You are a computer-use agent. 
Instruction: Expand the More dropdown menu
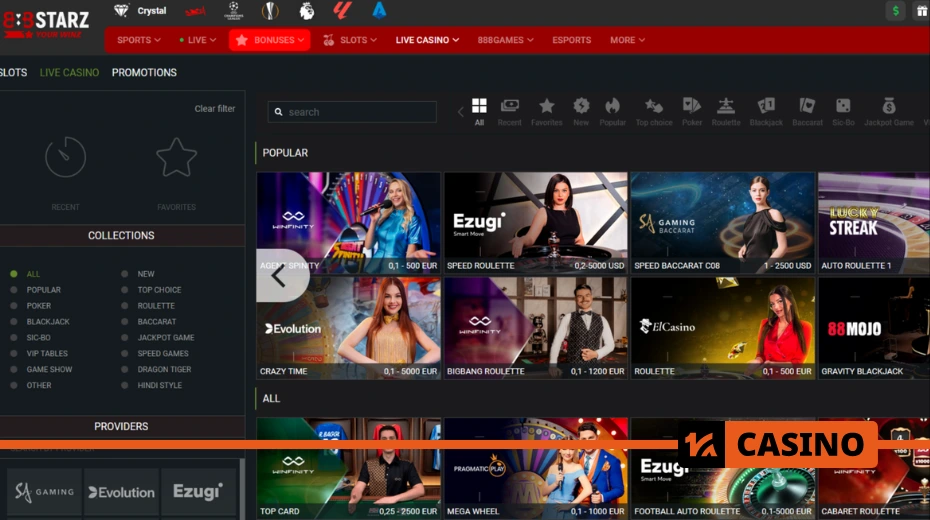627,40
